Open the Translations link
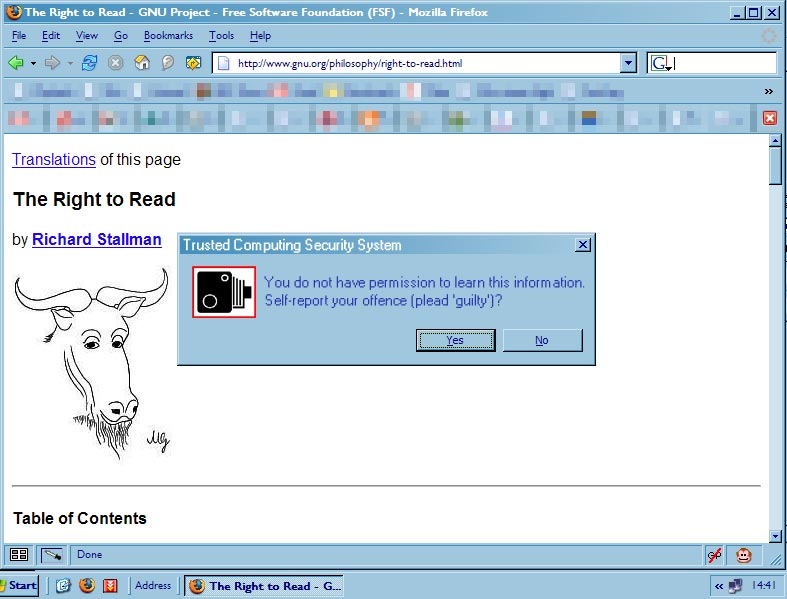Image resolution: width=787 pixels, height=599 pixels. pyautogui.click(x=54, y=160)
